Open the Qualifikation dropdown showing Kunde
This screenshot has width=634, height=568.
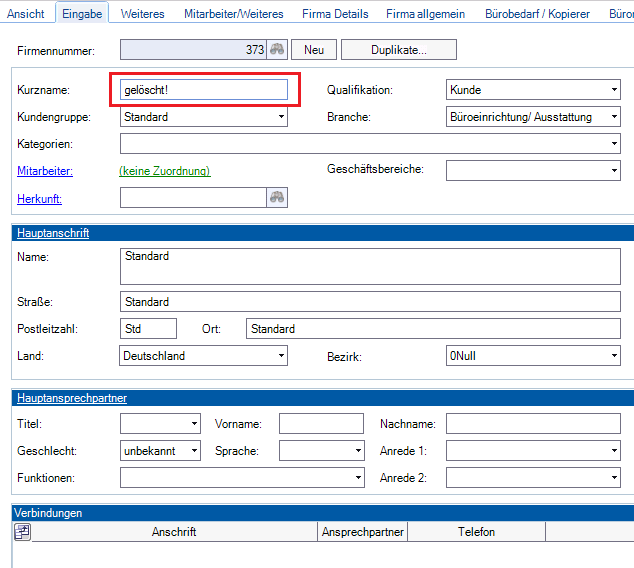(613, 90)
